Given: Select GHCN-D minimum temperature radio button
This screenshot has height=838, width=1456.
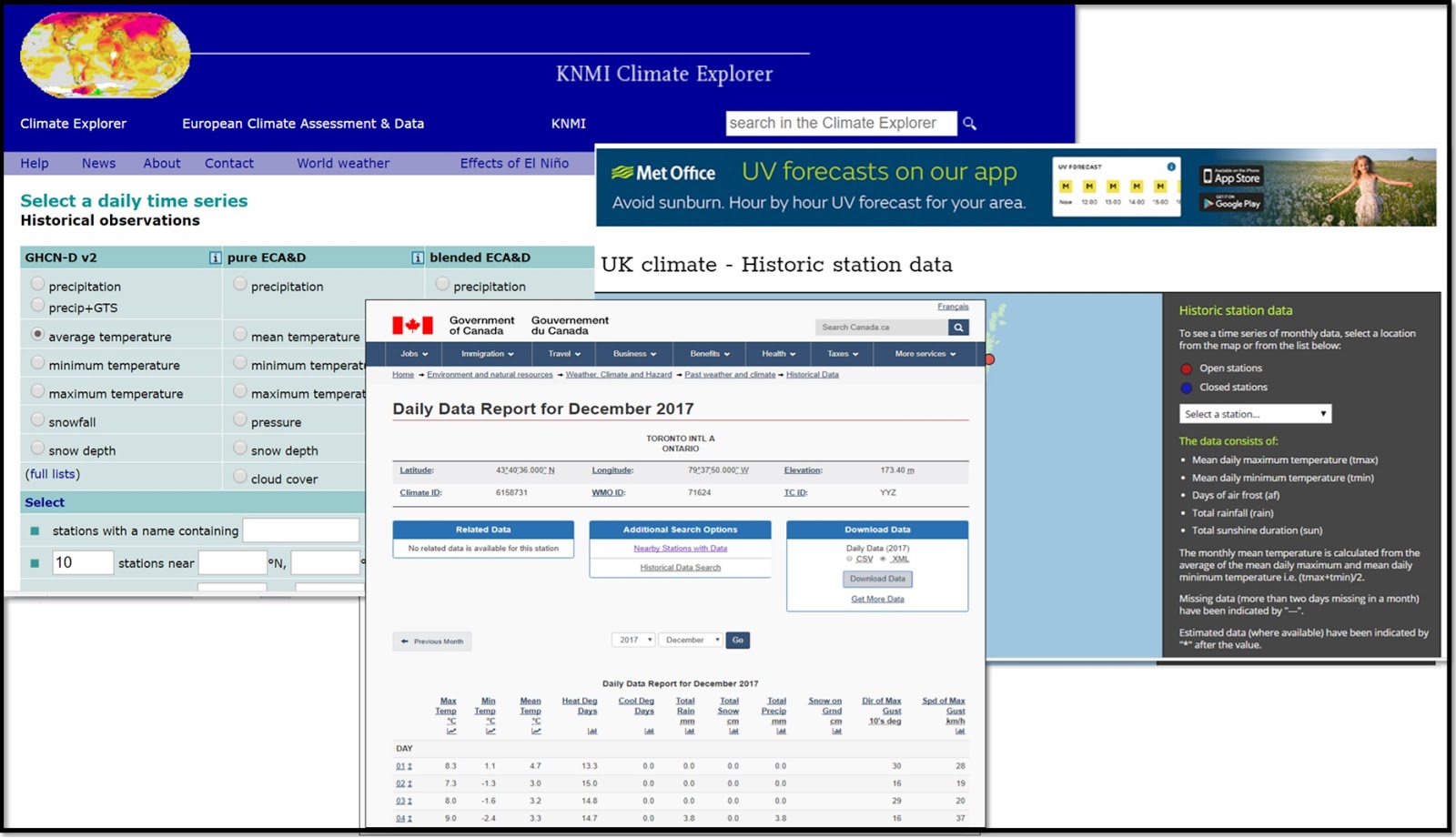Looking at the screenshot, I should [x=37, y=363].
